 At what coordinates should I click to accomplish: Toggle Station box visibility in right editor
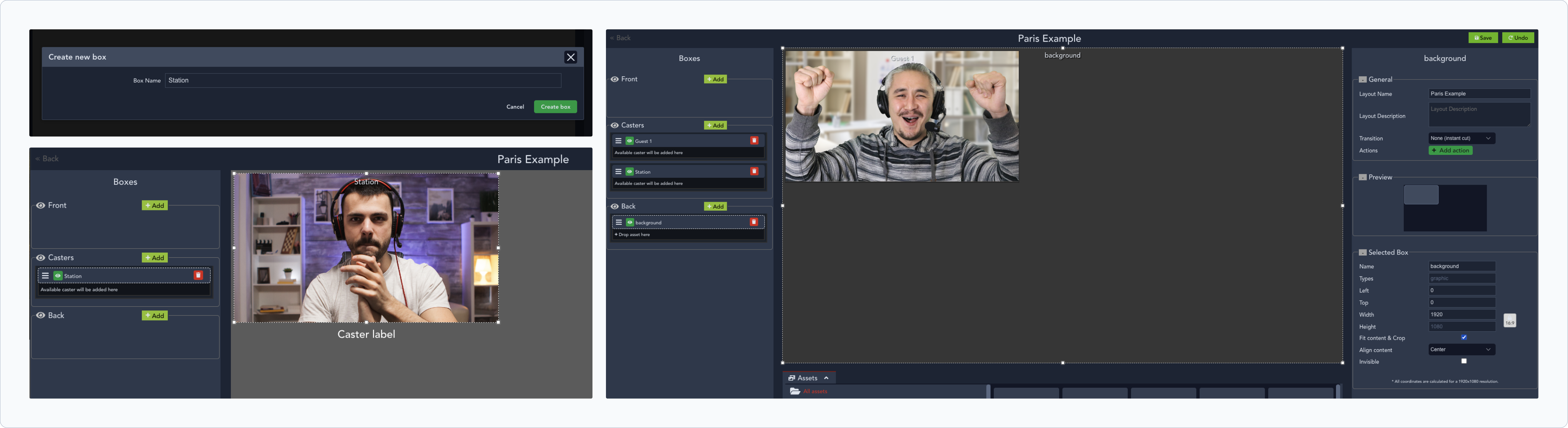click(629, 172)
